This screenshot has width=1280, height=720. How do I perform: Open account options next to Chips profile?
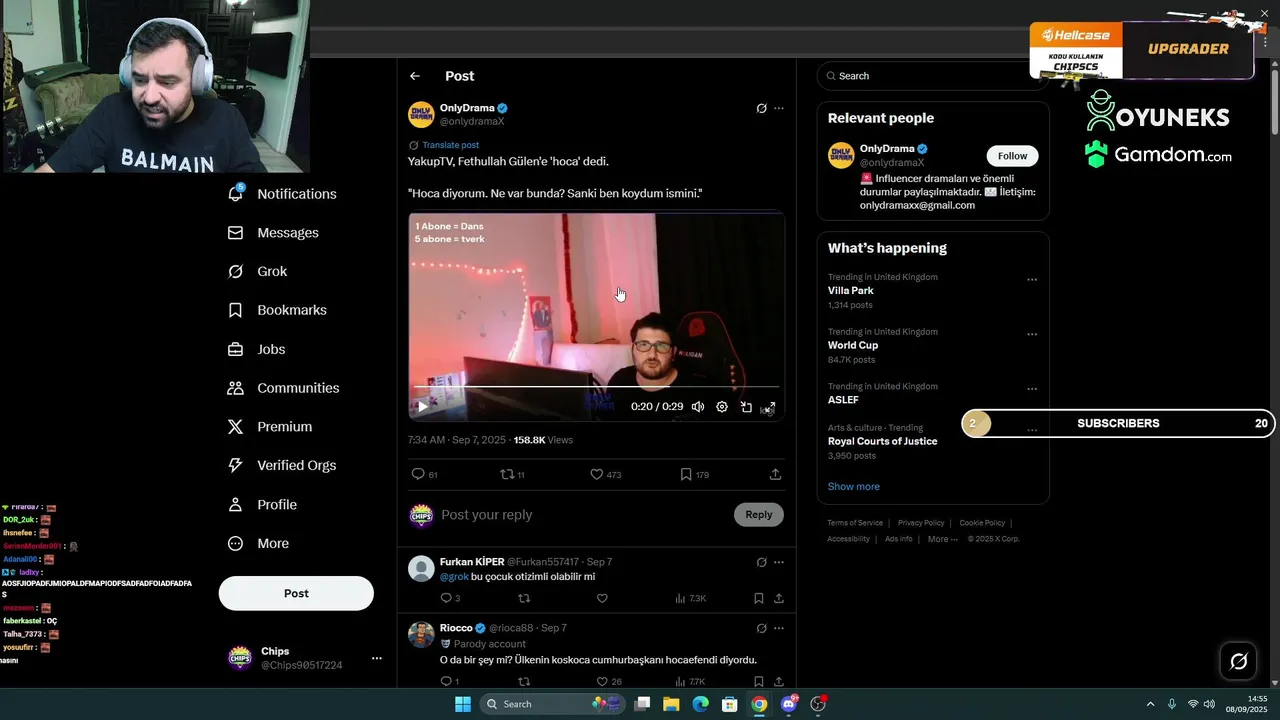click(377, 658)
